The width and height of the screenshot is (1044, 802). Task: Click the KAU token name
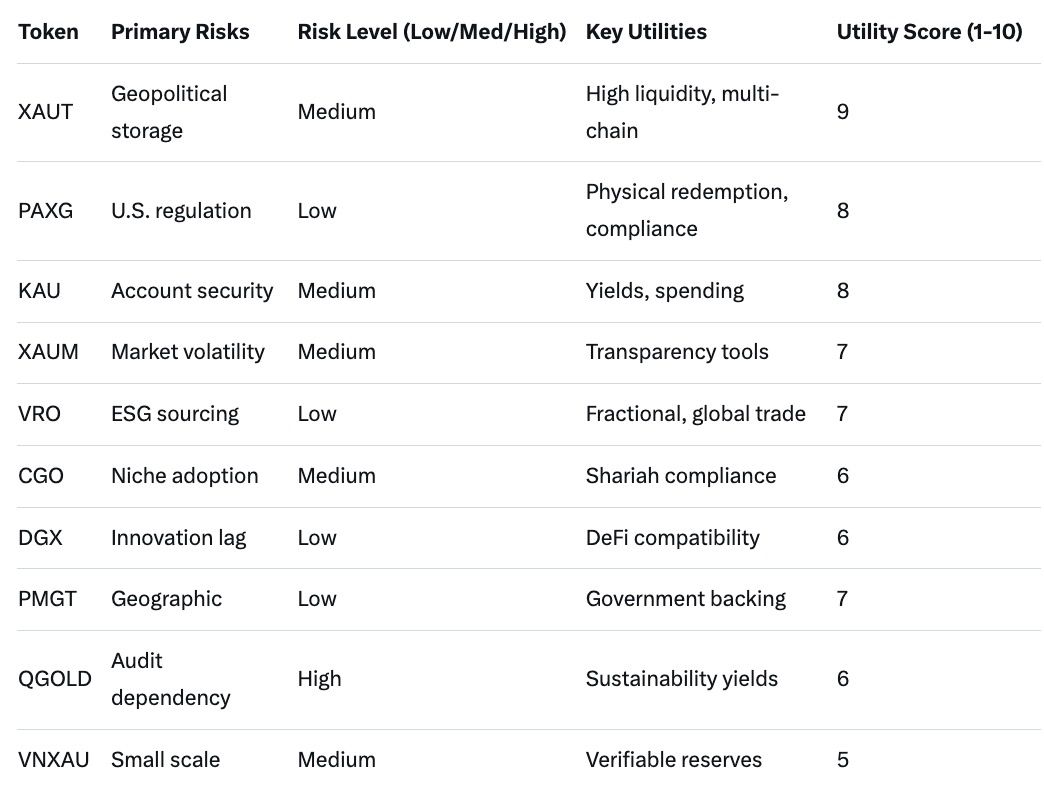click(40, 291)
